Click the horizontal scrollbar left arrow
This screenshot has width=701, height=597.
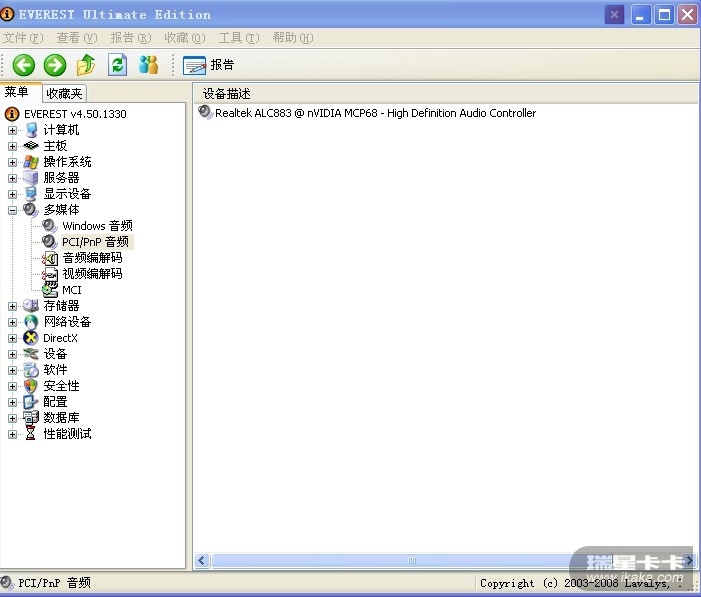202,560
